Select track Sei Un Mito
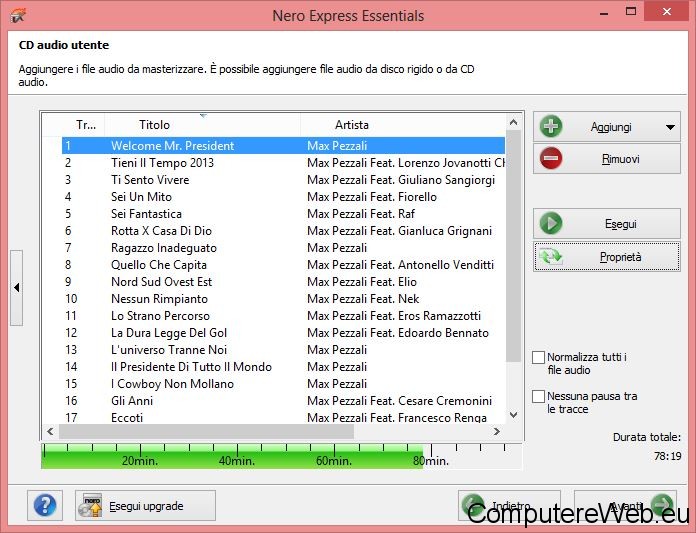Screen dimensions: 696x533 283,197
